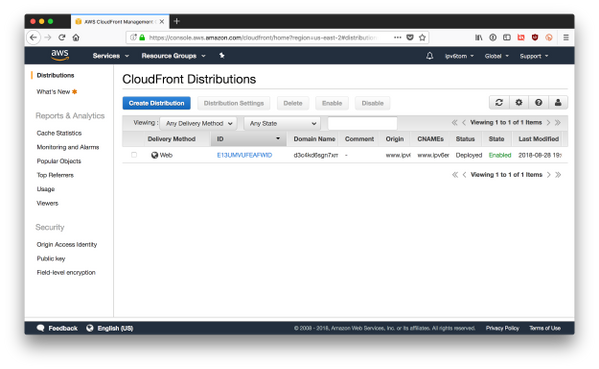This screenshot has width=599, height=369.
Task: Click the Create Distribution button
Action: (156, 103)
